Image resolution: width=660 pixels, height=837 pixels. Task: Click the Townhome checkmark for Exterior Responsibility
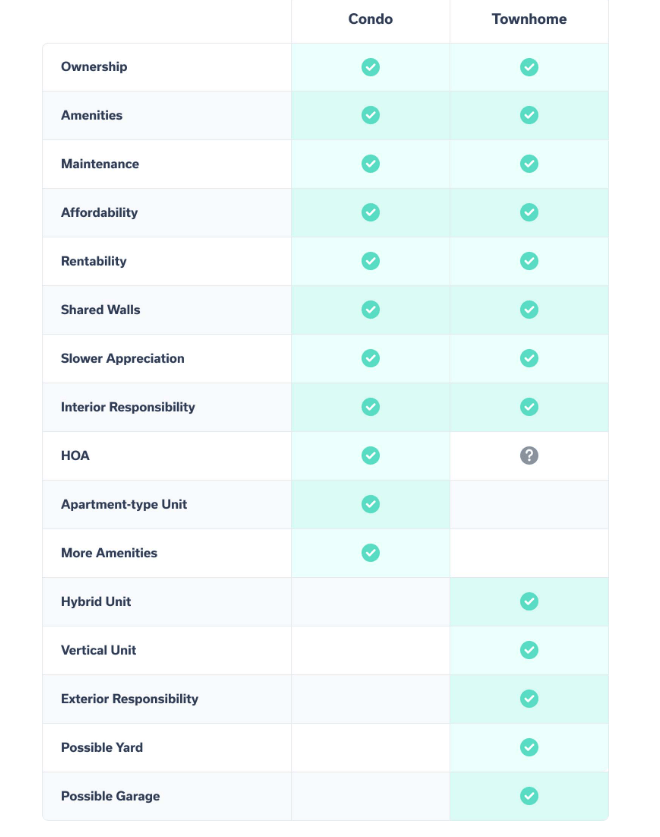click(529, 698)
